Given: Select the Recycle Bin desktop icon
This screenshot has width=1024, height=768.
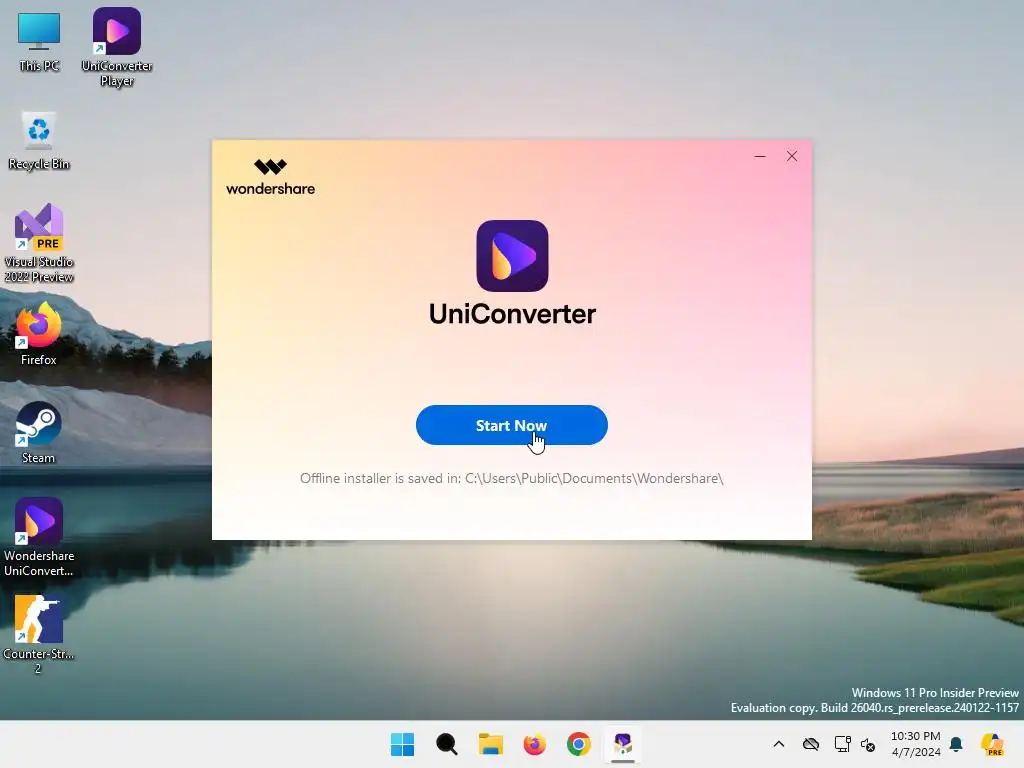Looking at the screenshot, I should tap(39, 141).
